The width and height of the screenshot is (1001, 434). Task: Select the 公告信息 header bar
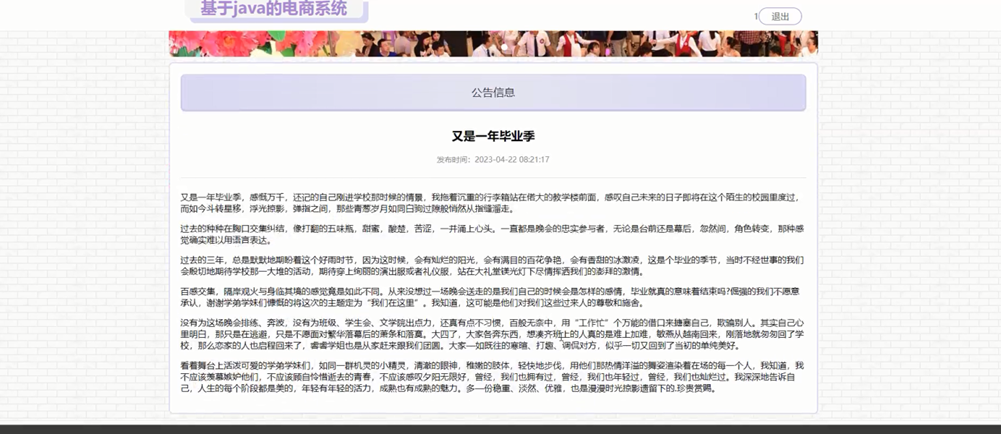pos(493,92)
